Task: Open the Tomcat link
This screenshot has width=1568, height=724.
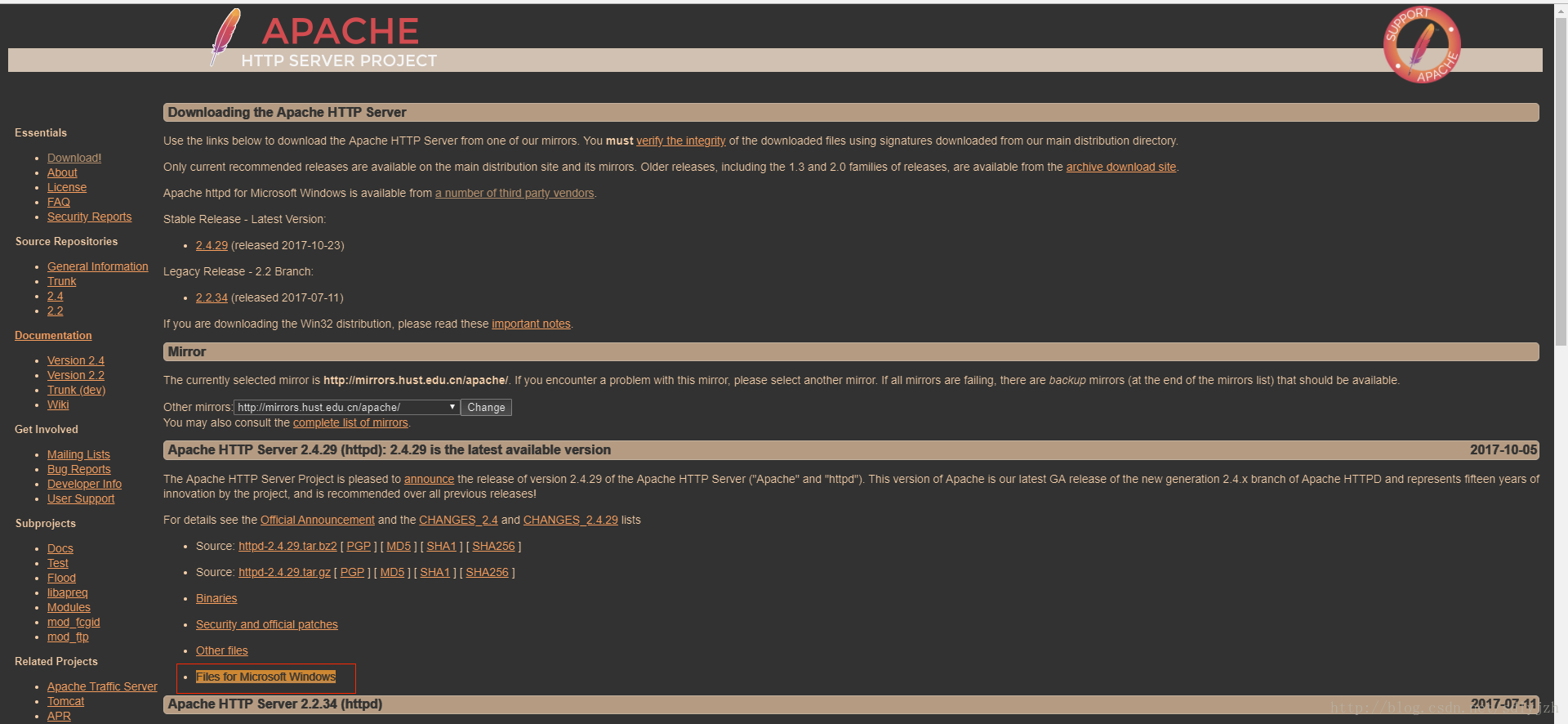Action: pyautogui.click(x=65, y=701)
